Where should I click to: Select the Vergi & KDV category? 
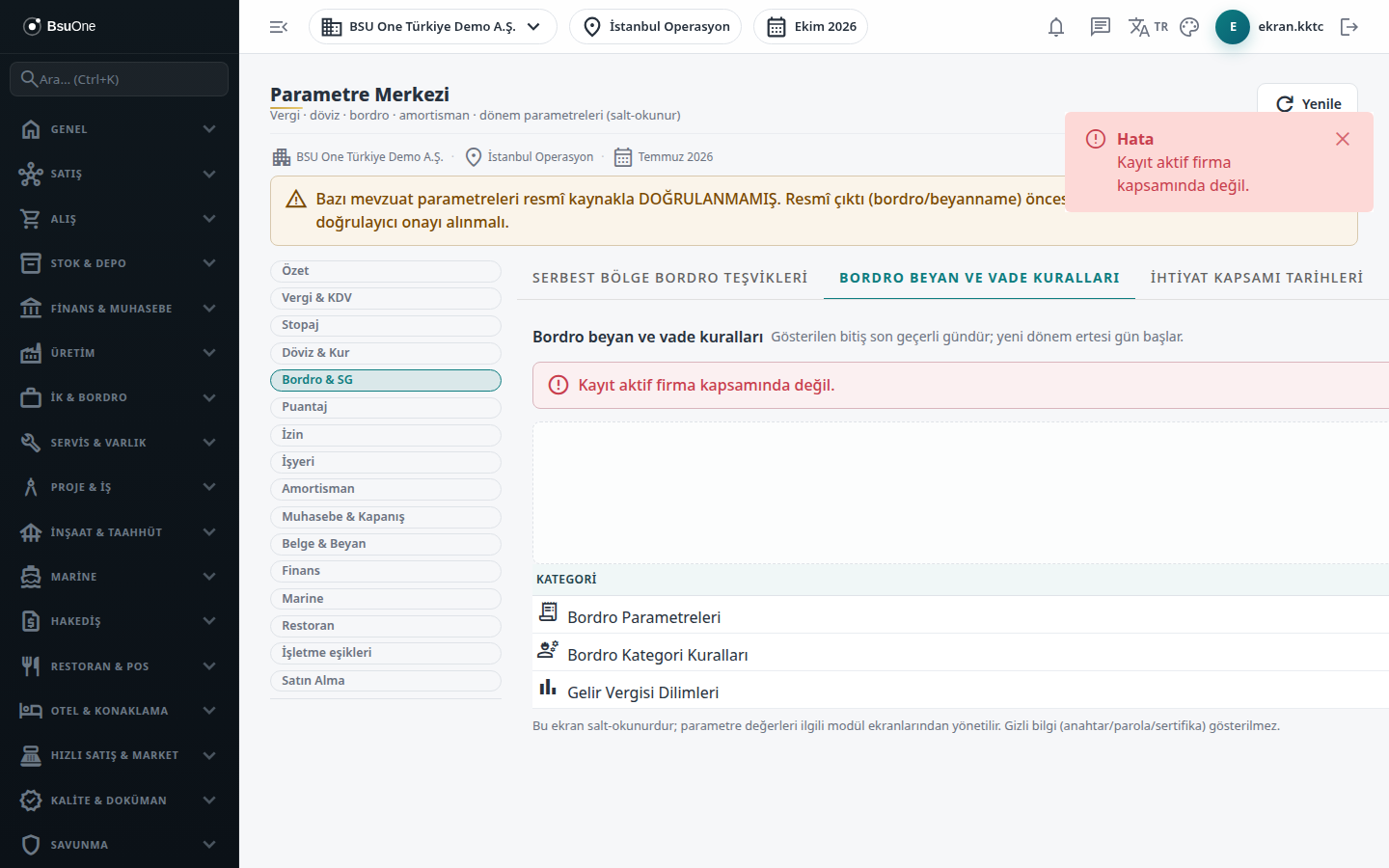point(386,298)
